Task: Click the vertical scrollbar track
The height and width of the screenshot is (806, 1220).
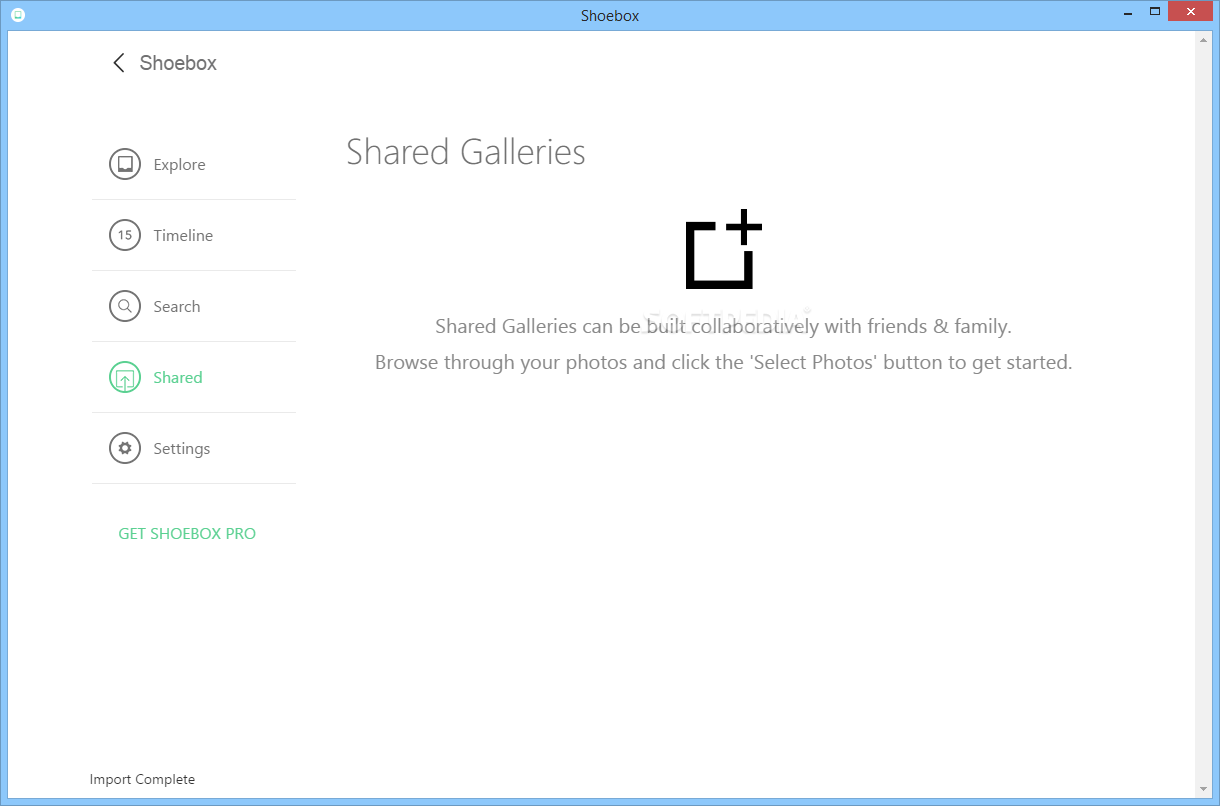Action: (1203, 414)
